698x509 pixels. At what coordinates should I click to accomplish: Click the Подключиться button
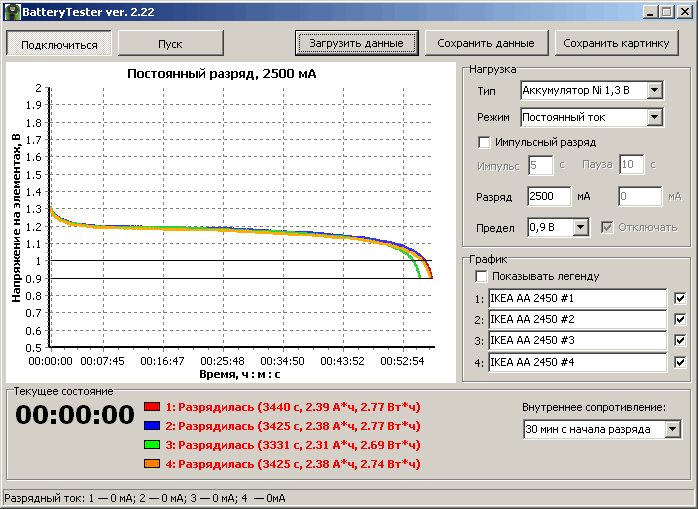(x=59, y=44)
